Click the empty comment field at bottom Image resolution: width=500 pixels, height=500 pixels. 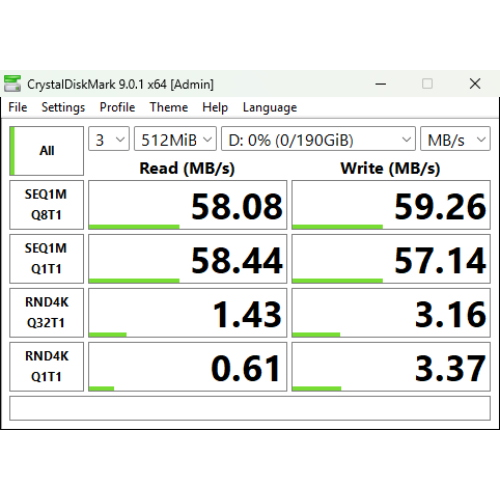click(x=250, y=408)
